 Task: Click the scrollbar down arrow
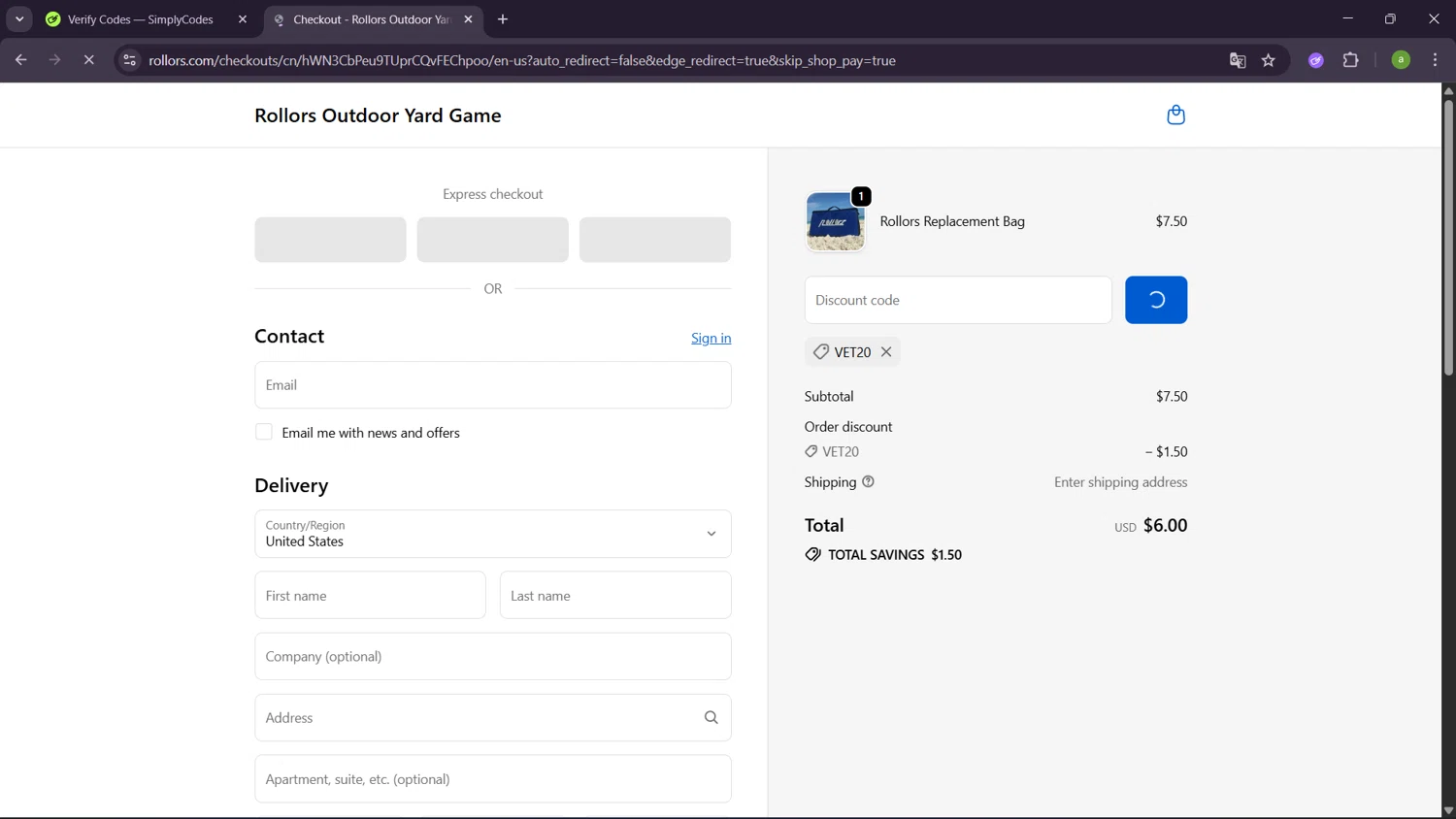[x=1448, y=810]
